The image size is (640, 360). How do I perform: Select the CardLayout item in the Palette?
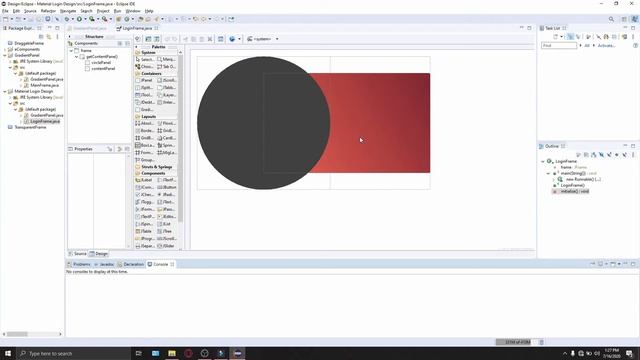pos(167,138)
